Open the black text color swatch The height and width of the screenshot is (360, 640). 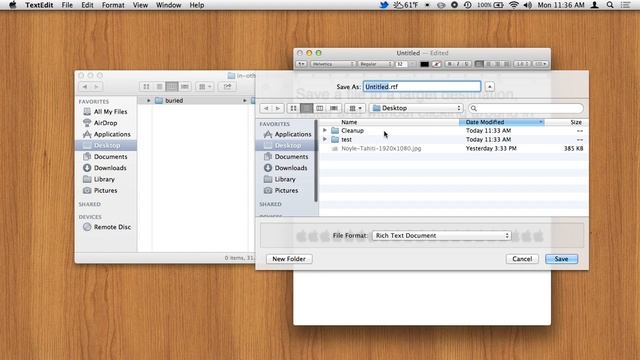[x=424, y=64]
